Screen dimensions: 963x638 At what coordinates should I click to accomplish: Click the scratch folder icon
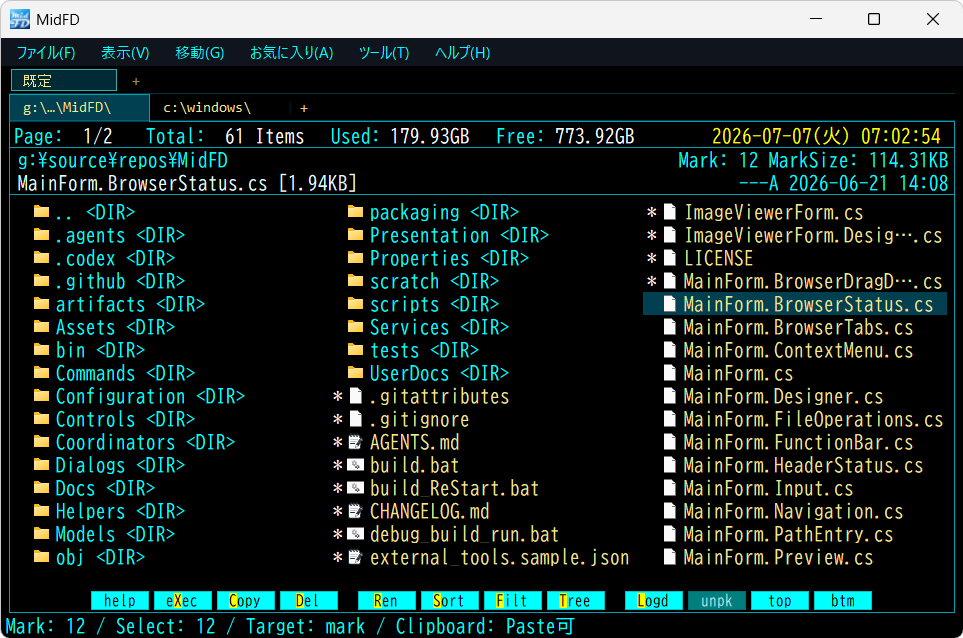click(356, 281)
